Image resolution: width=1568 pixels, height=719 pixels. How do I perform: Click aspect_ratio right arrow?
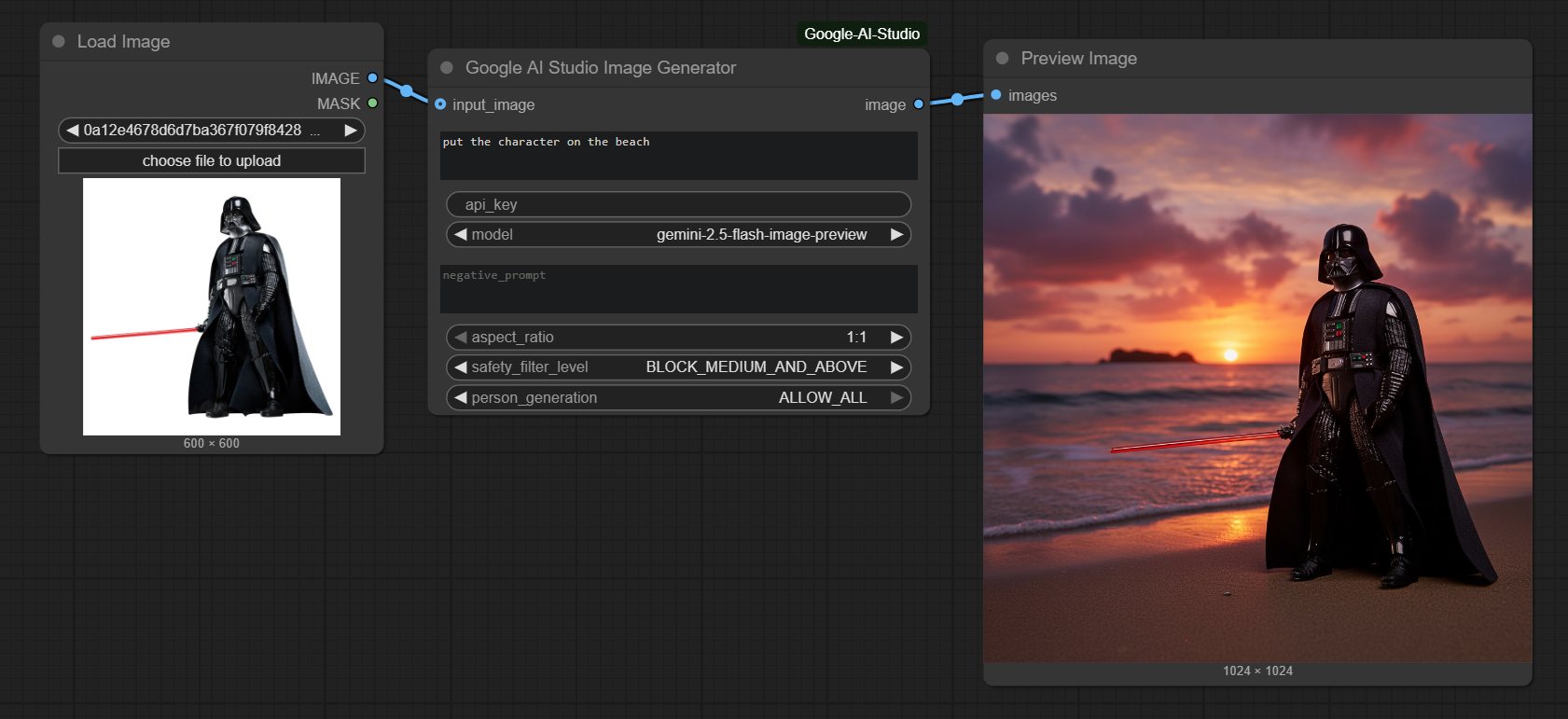(897, 338)
